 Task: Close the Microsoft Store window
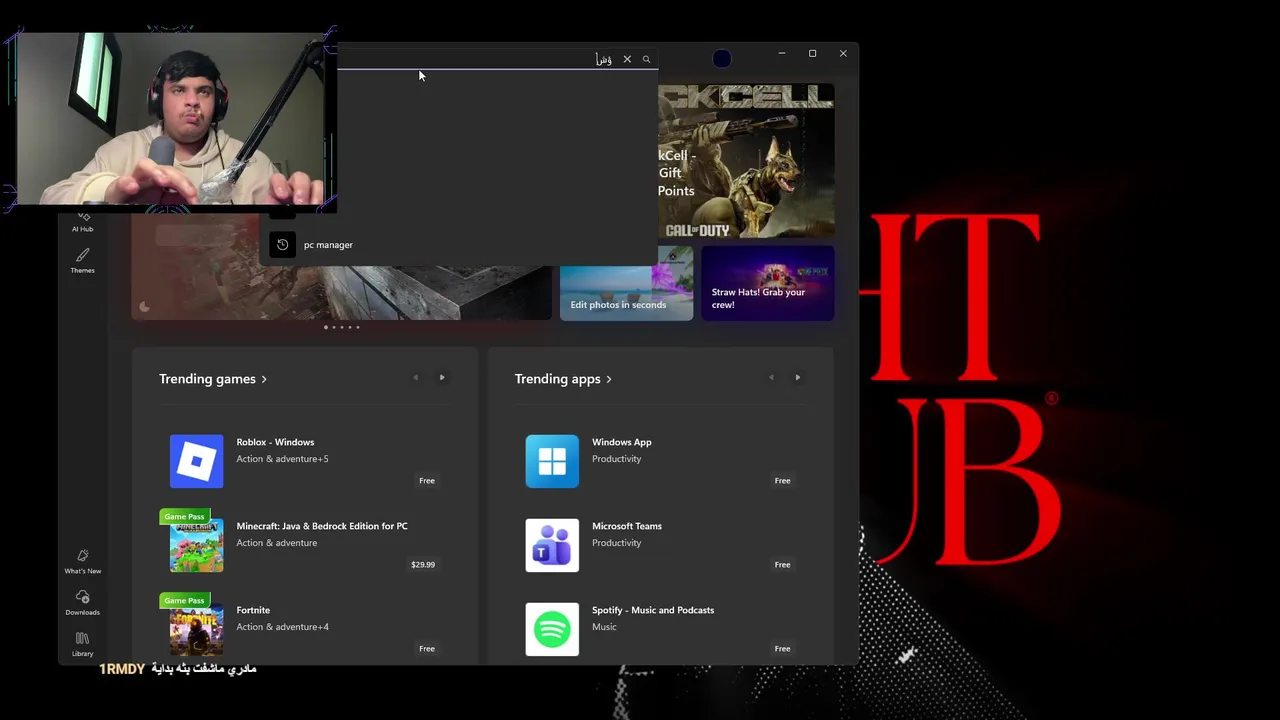tap(843, 54)
